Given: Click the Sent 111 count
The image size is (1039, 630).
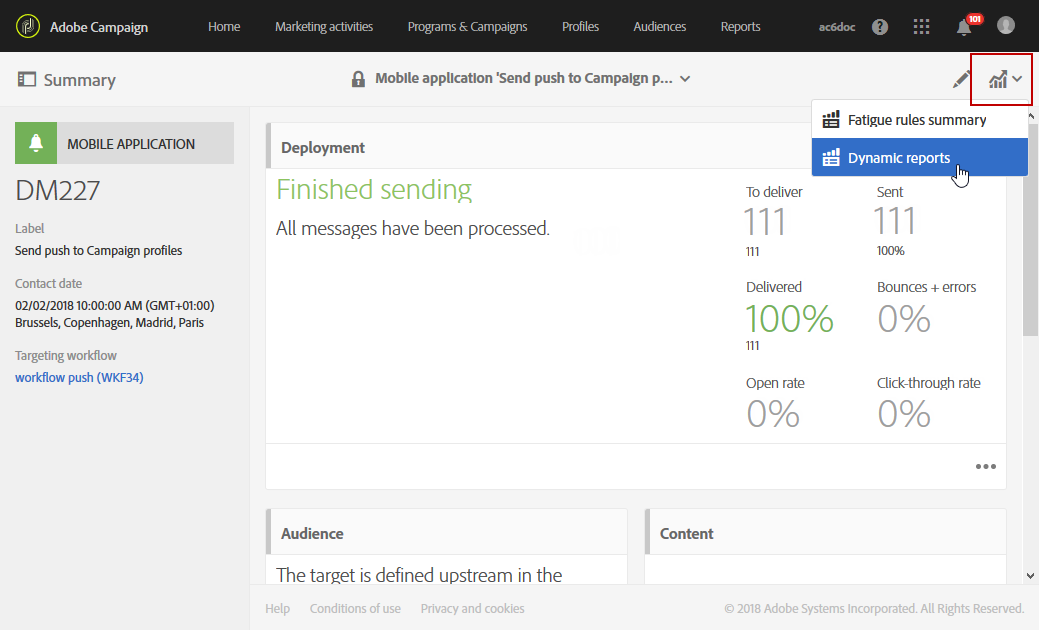Looking at the screenshot, I should [895, 221].
